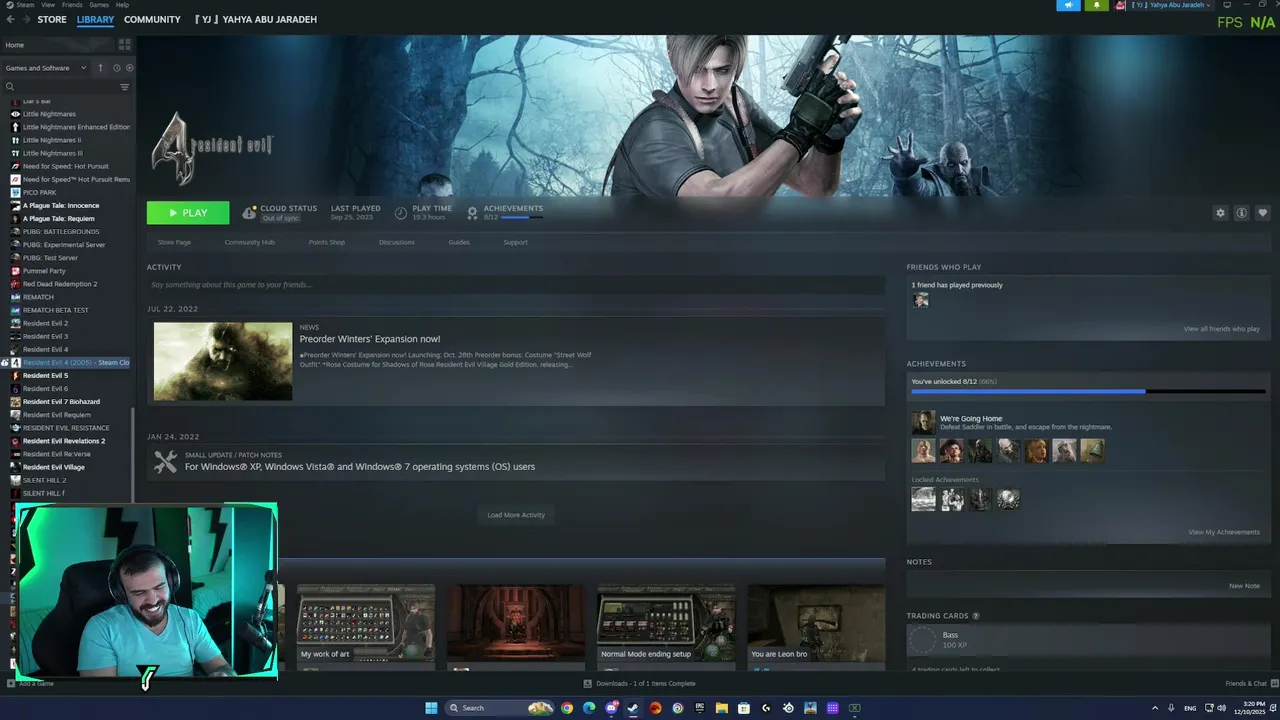Open the Windows Start menu
The width and height of the screenshot is (1280, 720).
point(431,708)
